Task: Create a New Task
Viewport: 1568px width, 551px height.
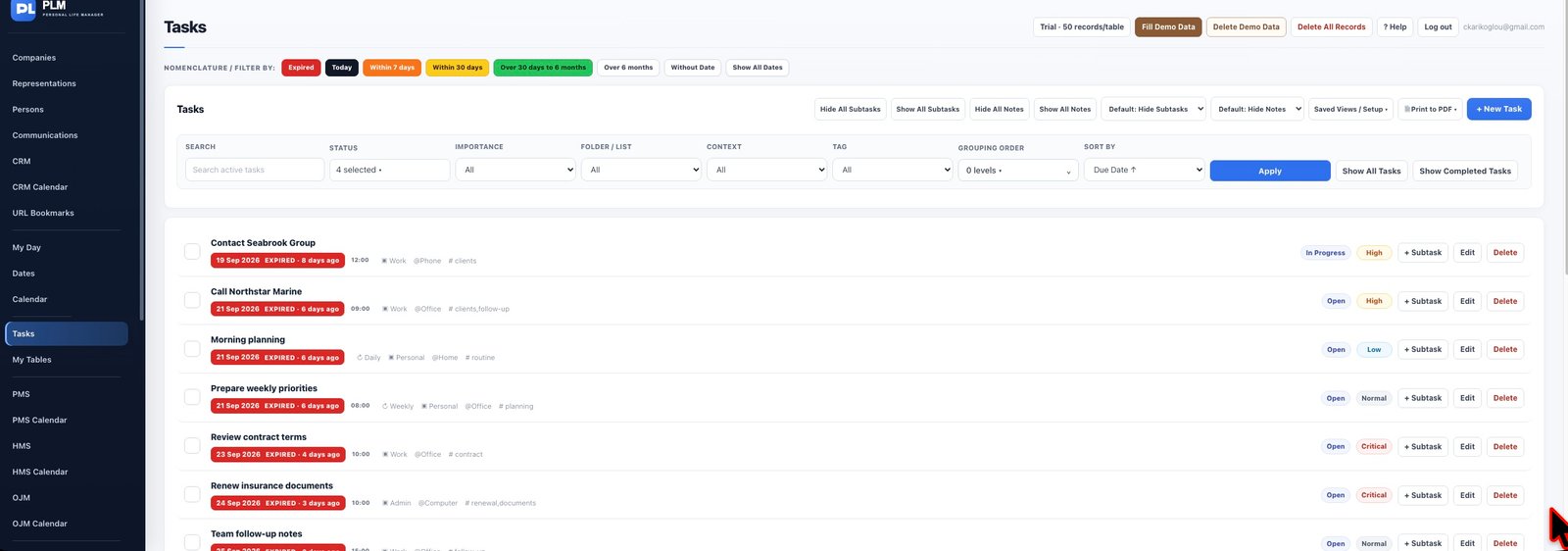Action: (x=1498, y=109)
